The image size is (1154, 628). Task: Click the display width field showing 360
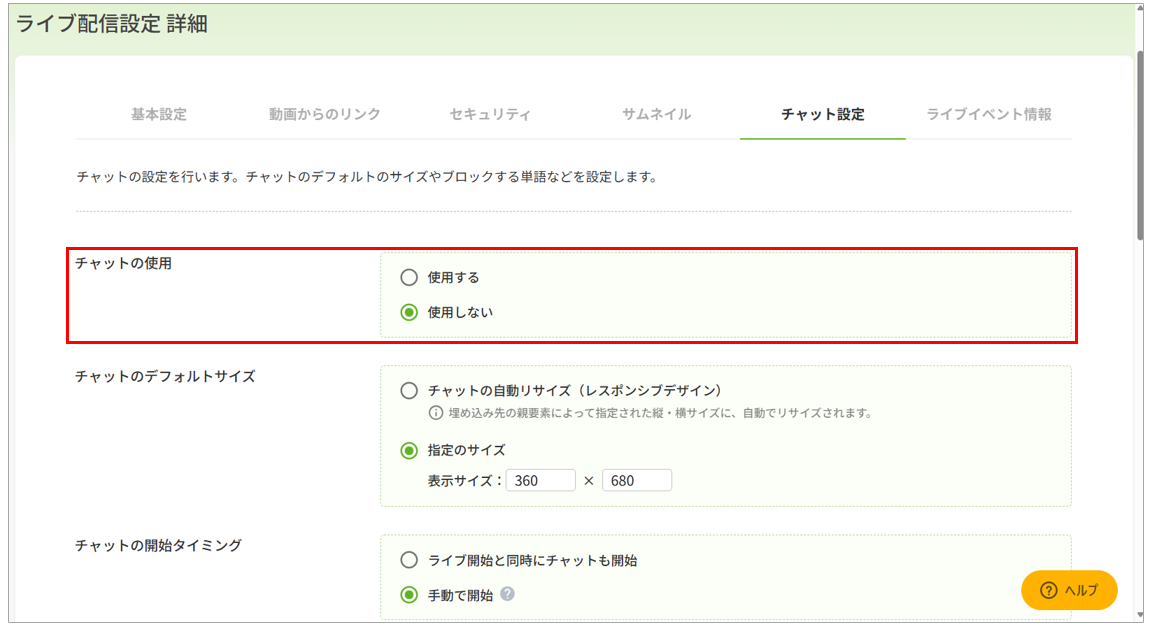point(540,481)
